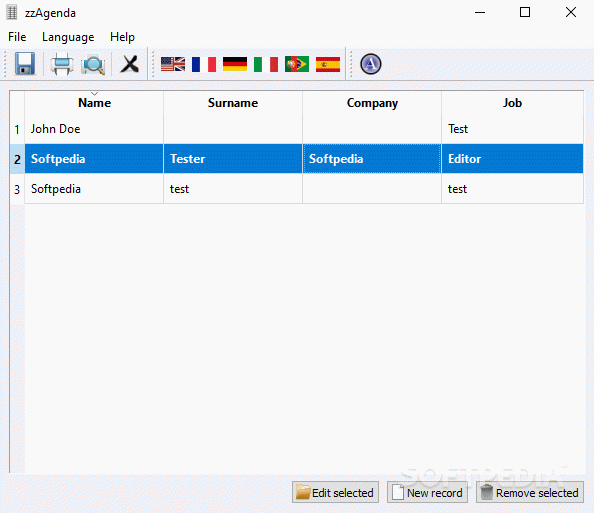Select empty surname cell in John Doe row
The height and width of the screenshot is (513, 594).
[233, 129]
